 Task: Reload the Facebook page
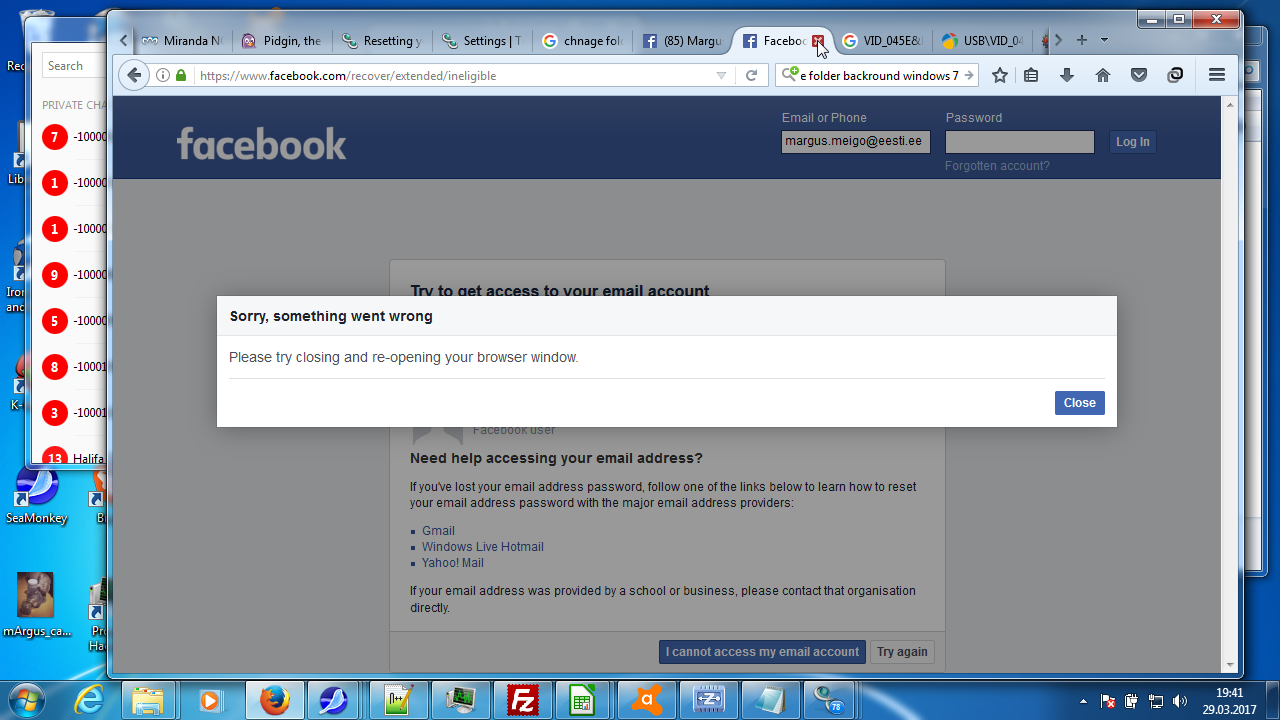[751, 75]
